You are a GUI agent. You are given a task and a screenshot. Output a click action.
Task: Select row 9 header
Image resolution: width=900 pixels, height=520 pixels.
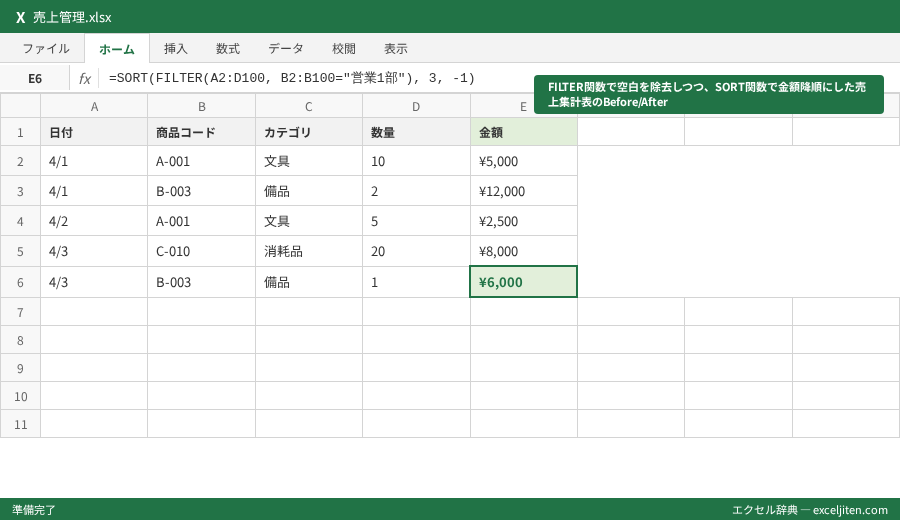coord(20,368)
